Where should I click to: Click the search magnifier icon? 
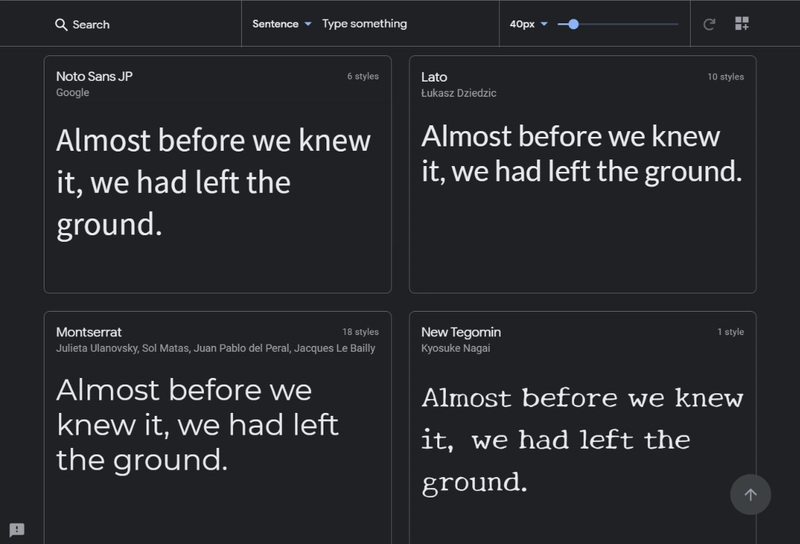coord(61,24)
